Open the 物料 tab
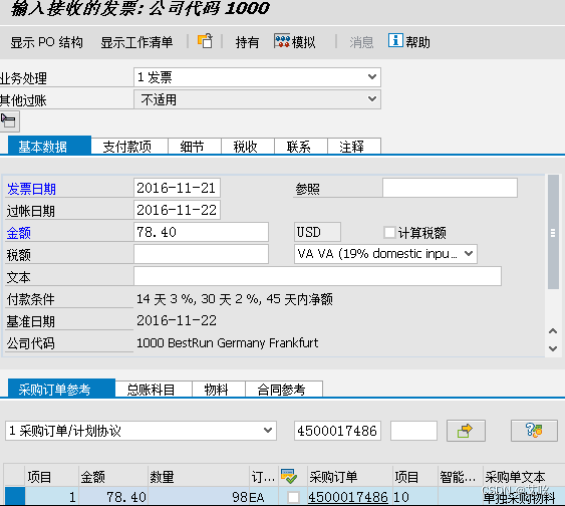Screen dimensions: 565x506 pos(218,389)
